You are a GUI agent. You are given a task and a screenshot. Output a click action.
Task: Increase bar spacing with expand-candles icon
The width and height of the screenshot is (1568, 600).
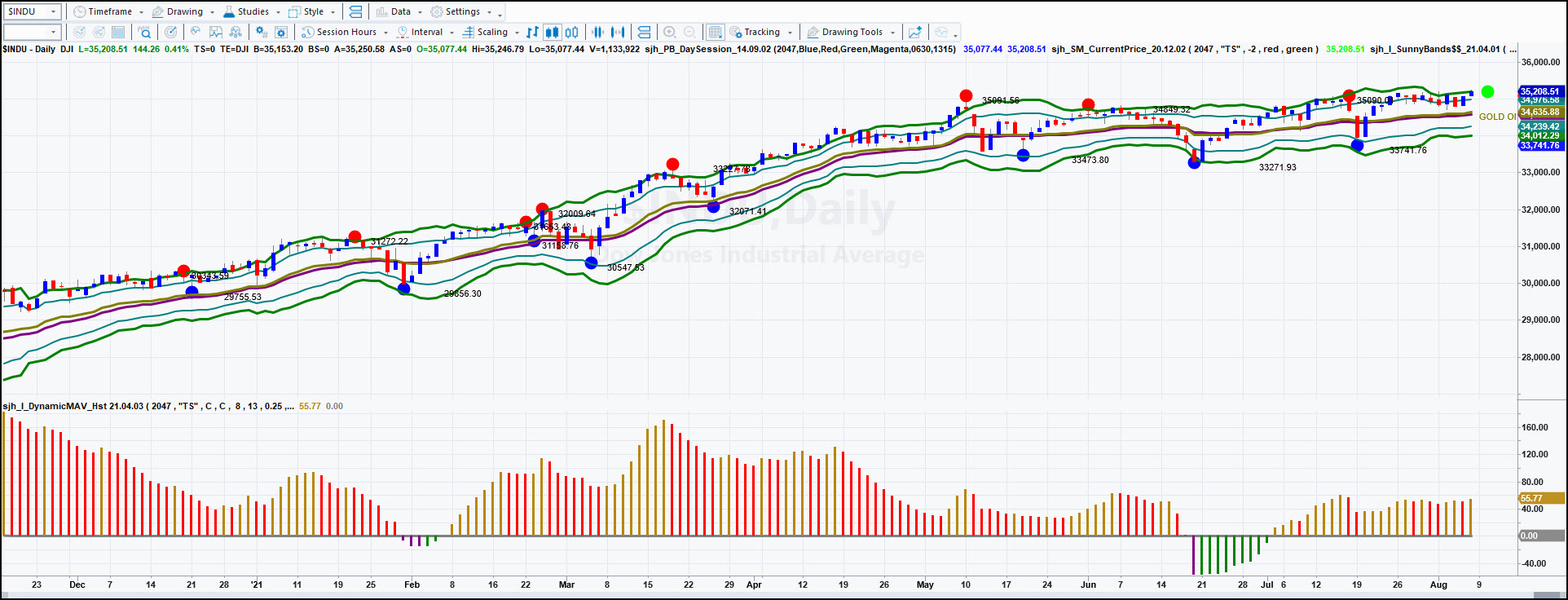pyautogui.click(x=618, y=32)
